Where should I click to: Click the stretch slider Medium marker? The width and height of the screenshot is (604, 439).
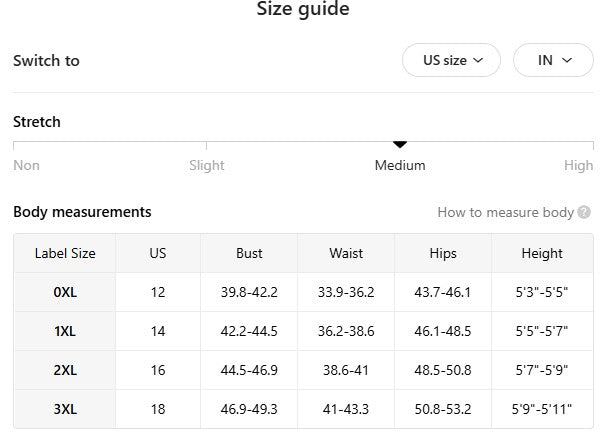tap(400, 145)
